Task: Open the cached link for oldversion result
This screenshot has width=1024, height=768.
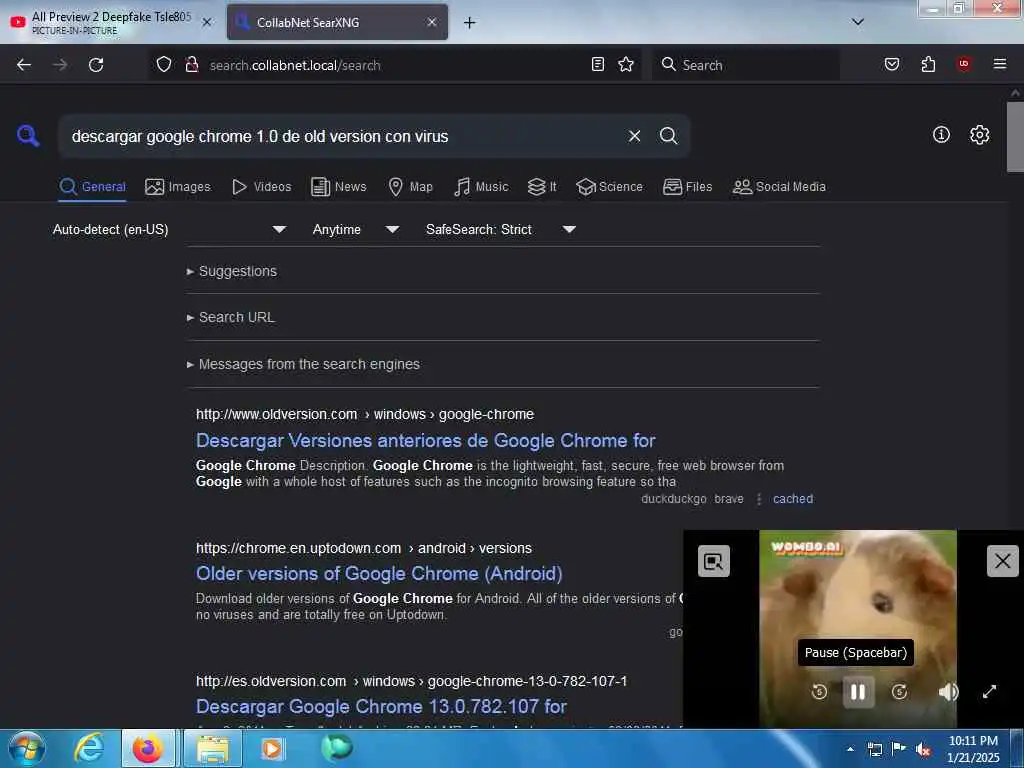Action: click(793, 499)
